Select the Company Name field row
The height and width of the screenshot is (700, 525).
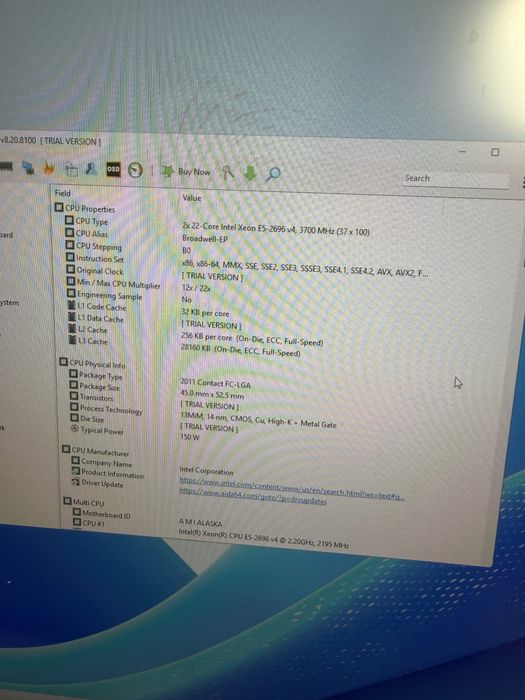102,463
